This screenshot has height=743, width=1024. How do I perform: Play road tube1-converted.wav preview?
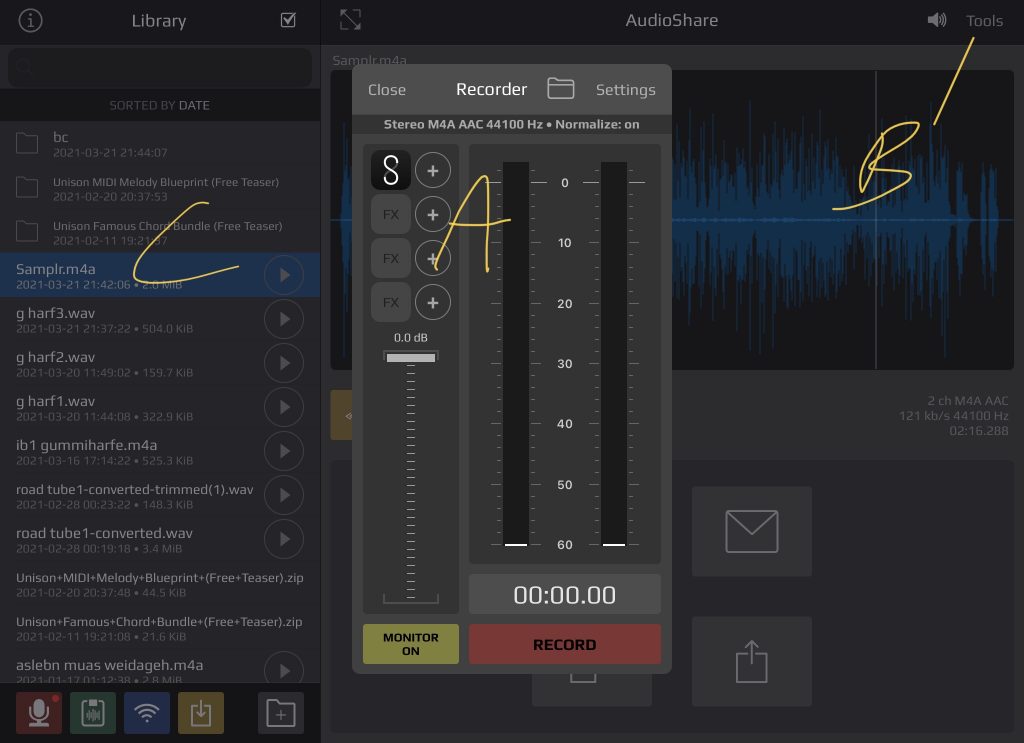click(284, 539)
